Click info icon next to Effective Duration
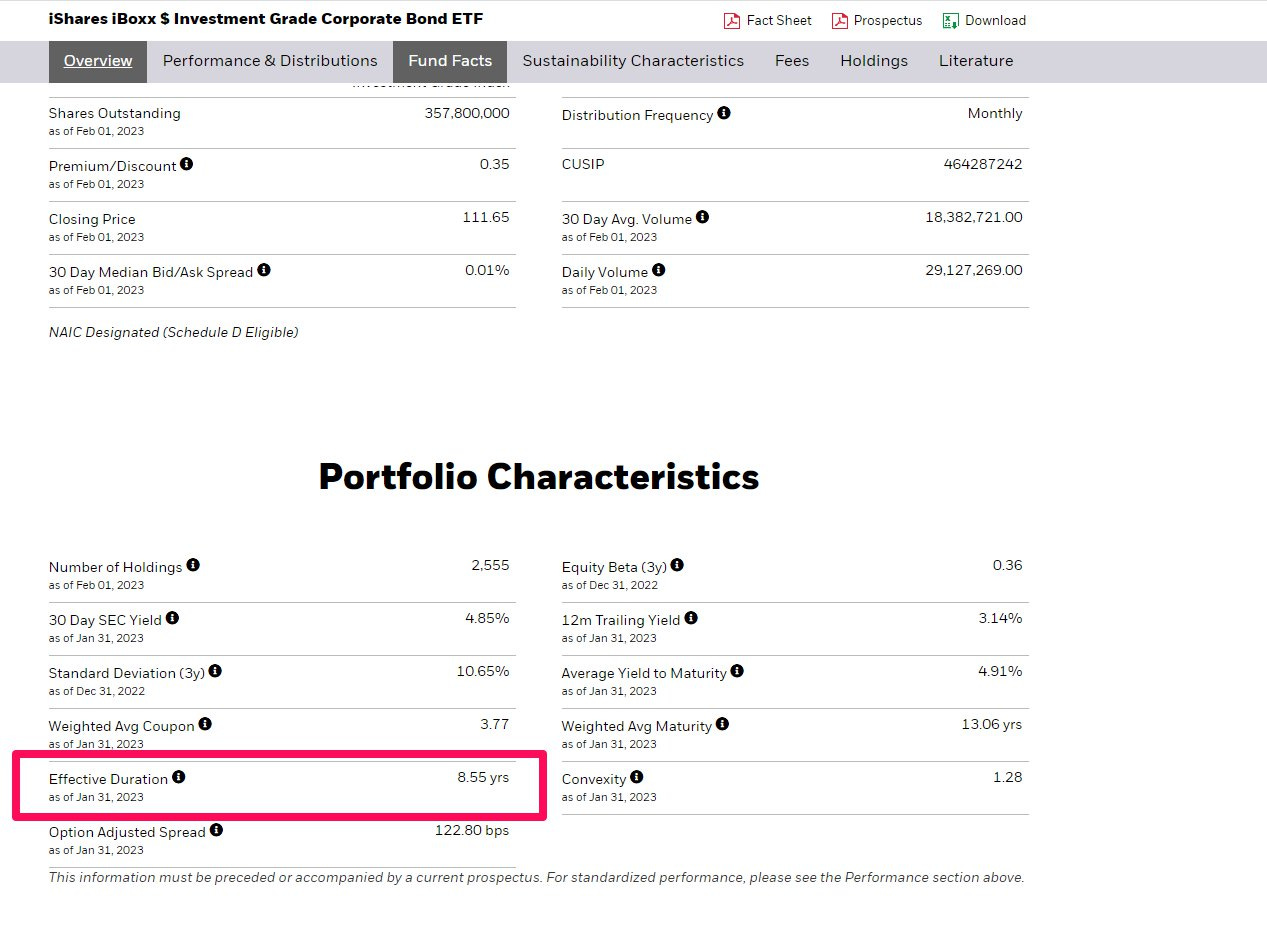Image resolution: width=1267 pixels, height=936 pixels. [179, 777]
